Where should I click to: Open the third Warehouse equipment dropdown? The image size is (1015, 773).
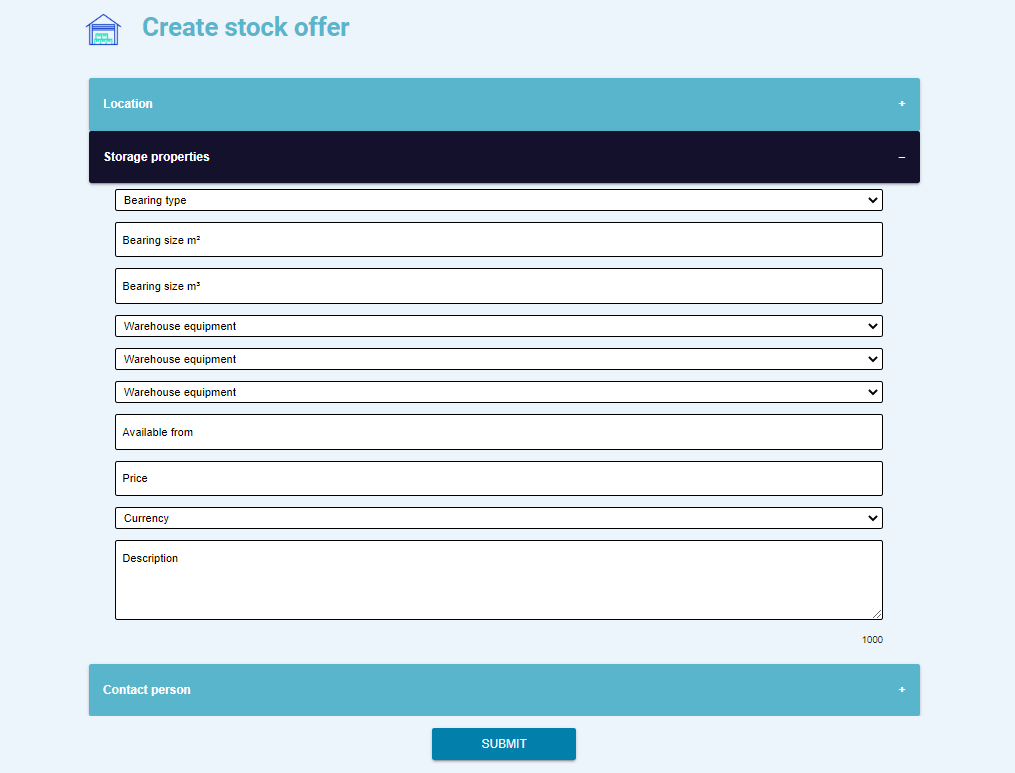click(499, 392)
